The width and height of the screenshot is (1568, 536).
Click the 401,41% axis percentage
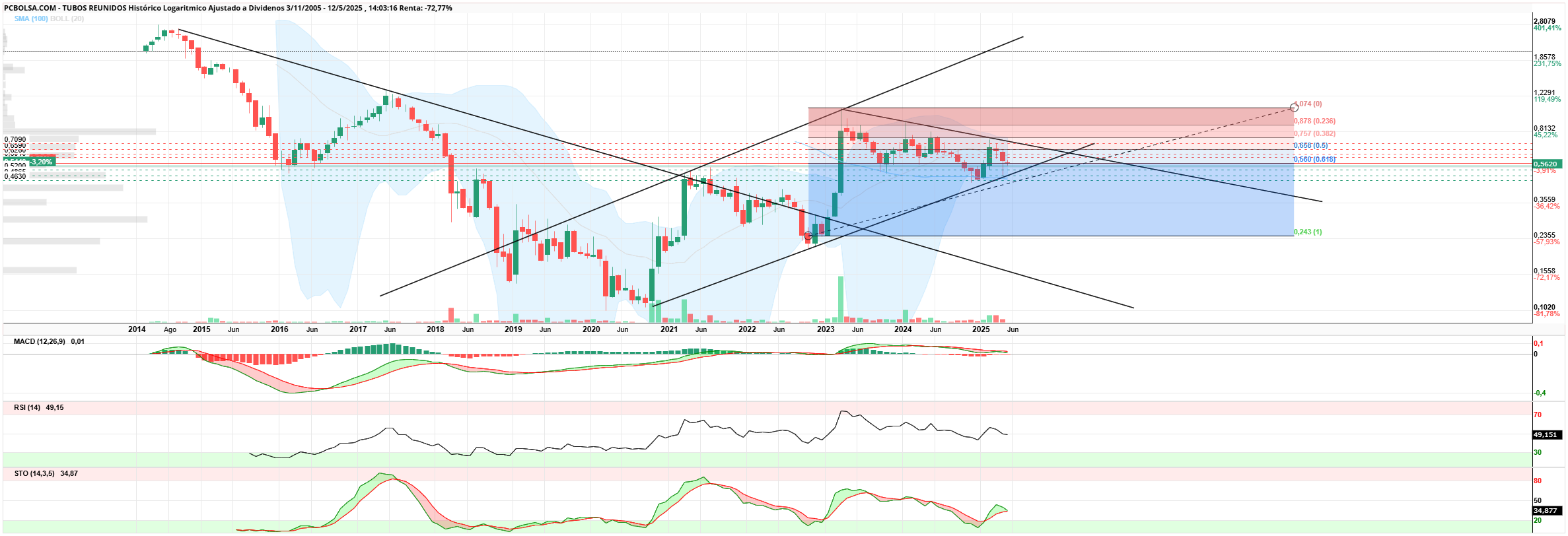(1547, 28)
